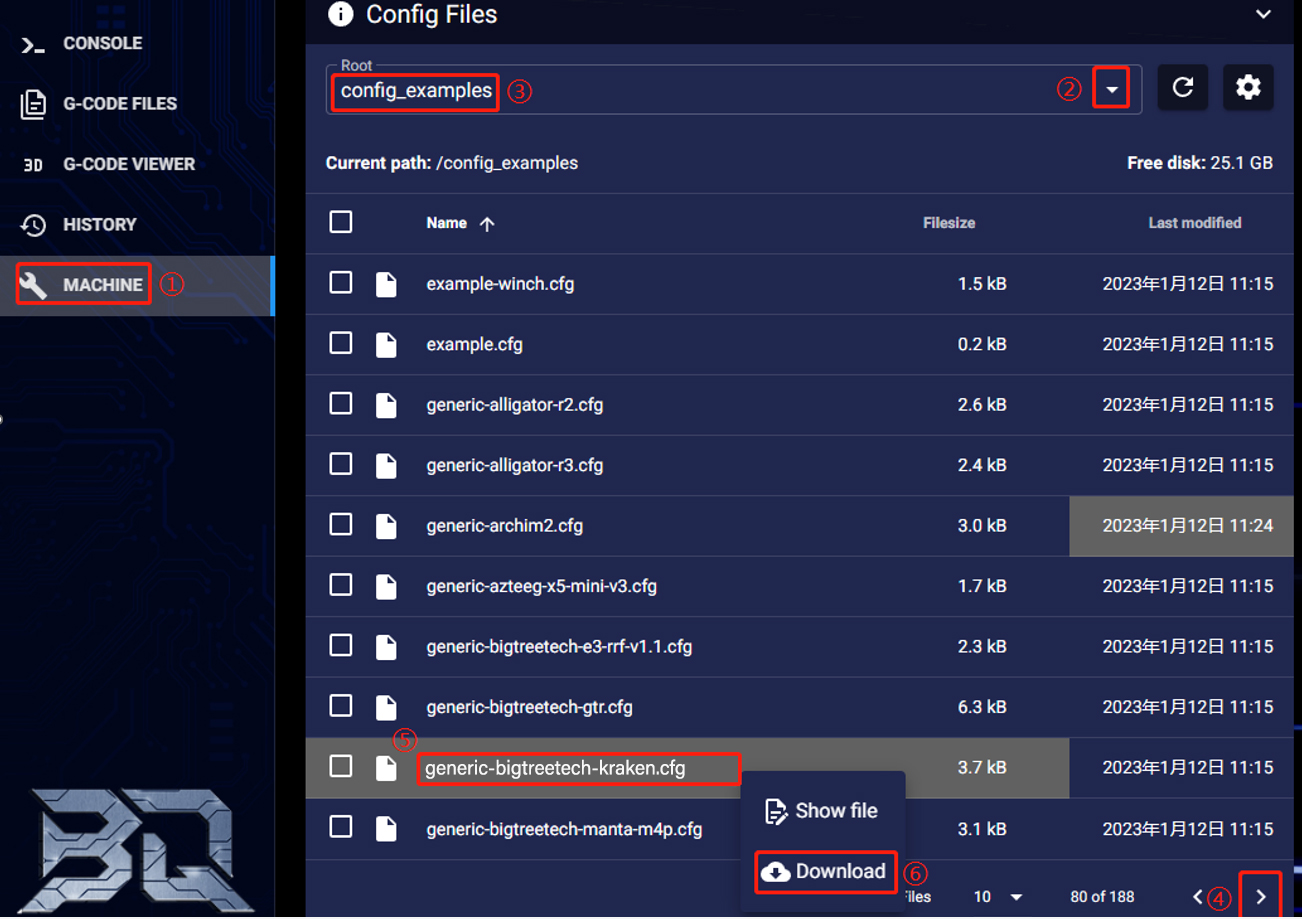This screenshot has height=919, width=1302.
Task: Tick the select-all checkbox in header row
Action: 341,222
